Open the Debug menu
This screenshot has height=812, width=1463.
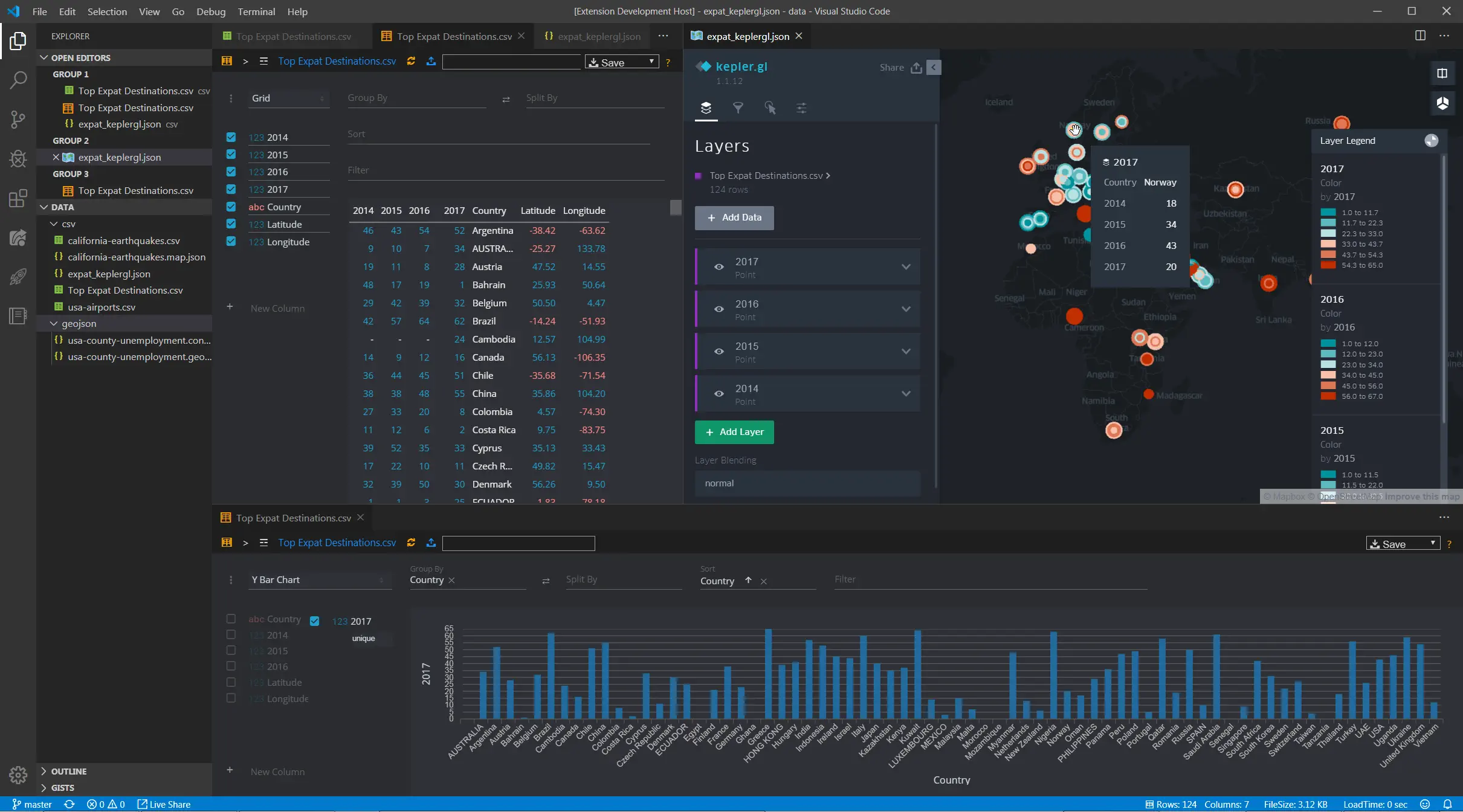(x=211, y=11)
